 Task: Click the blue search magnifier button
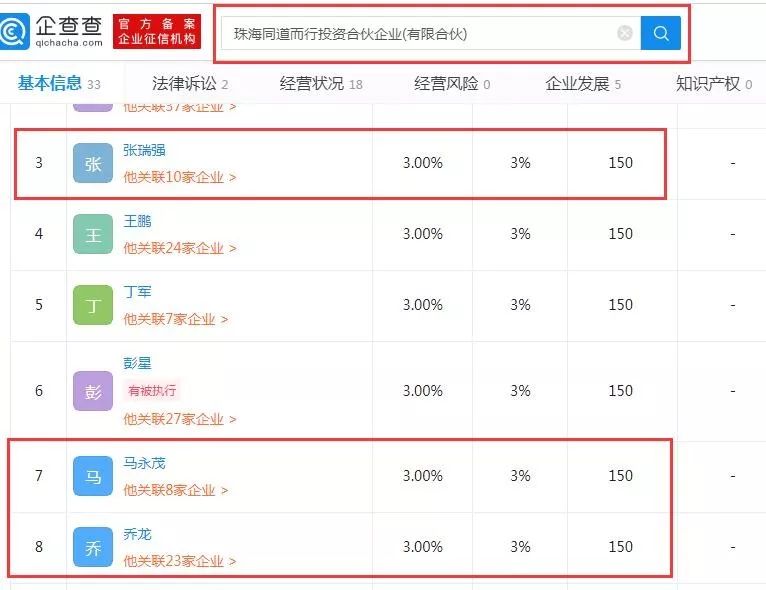(660, 33)
